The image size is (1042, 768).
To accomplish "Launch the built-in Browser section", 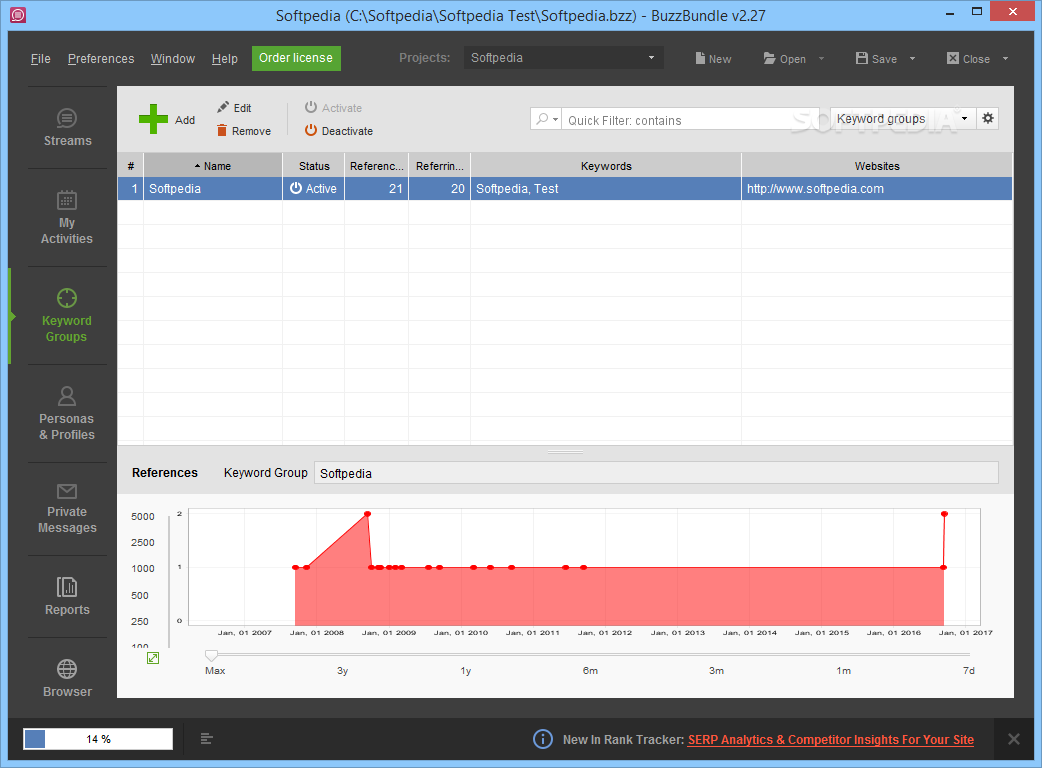I will (67, 678).
